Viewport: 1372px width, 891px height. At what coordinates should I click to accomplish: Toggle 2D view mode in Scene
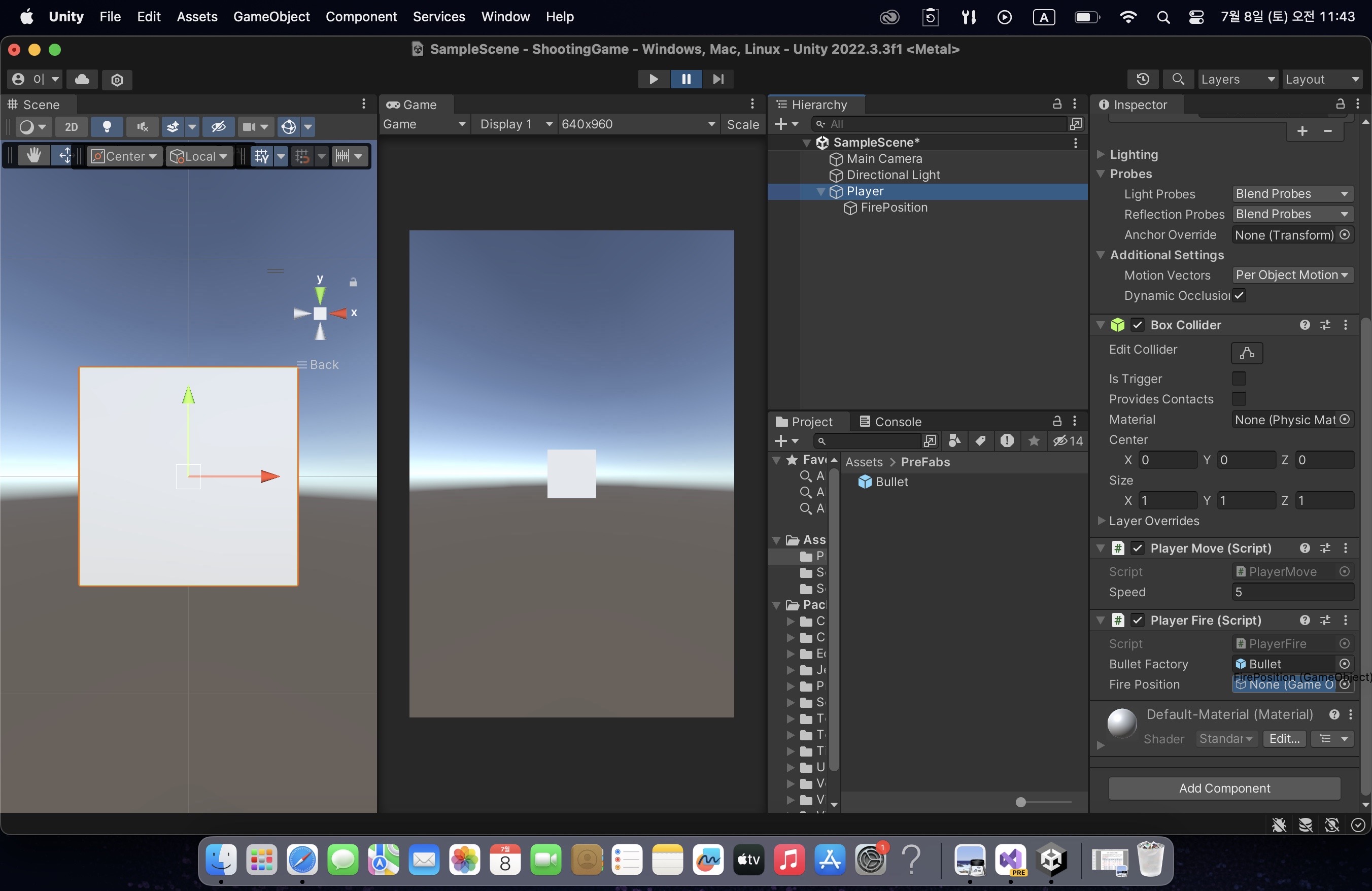72,127
